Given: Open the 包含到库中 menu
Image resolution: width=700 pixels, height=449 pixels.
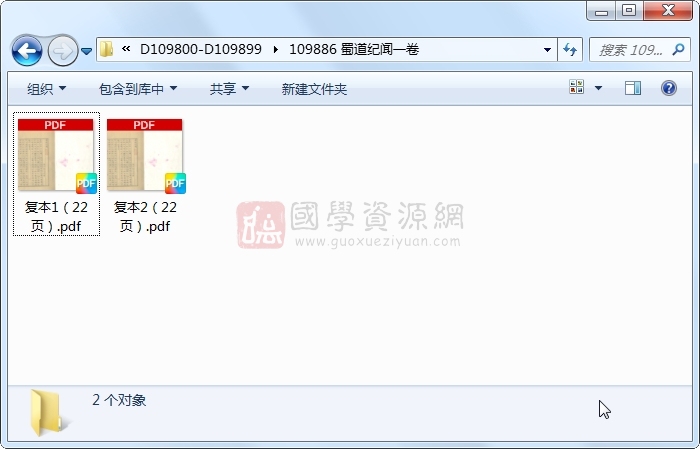Looking at the screenshot, I should click(138, 89).
